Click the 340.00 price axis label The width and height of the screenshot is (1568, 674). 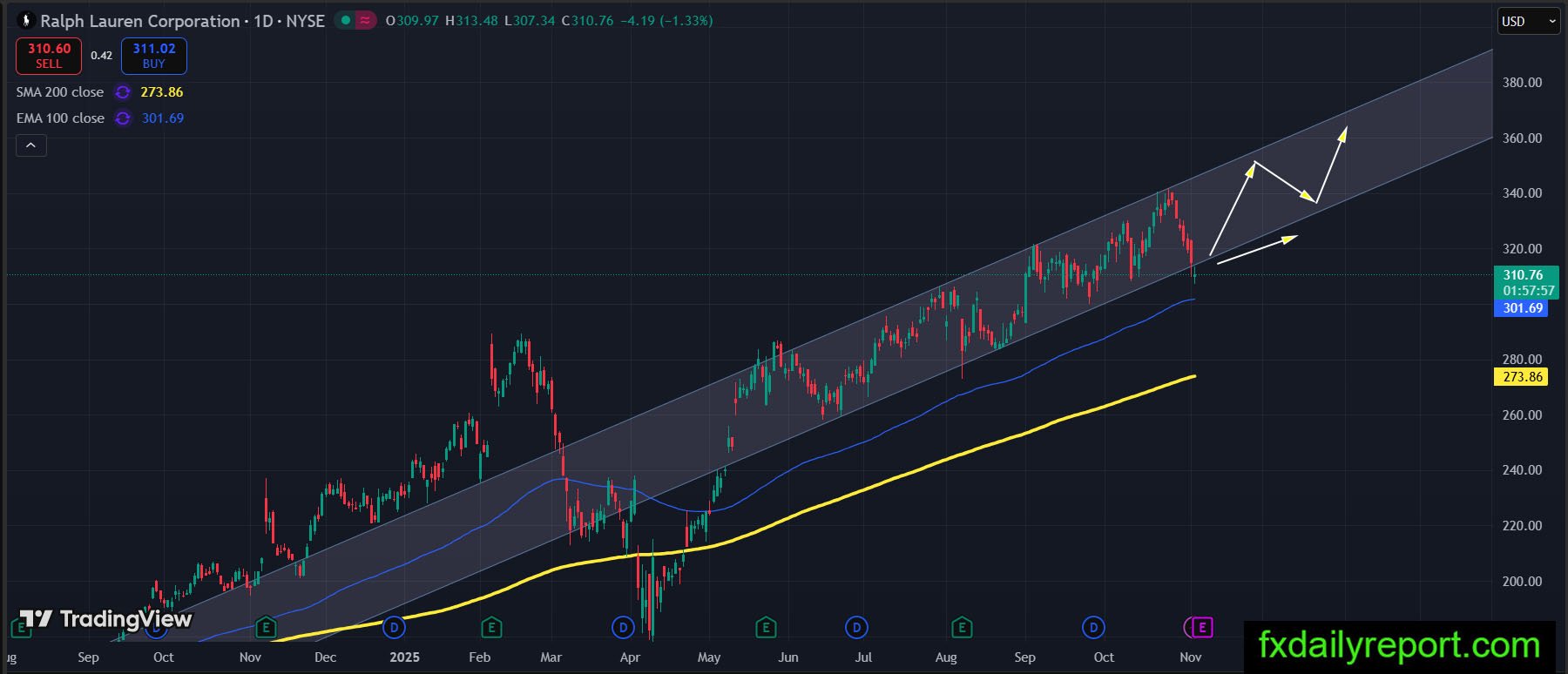pos(1523,193)
